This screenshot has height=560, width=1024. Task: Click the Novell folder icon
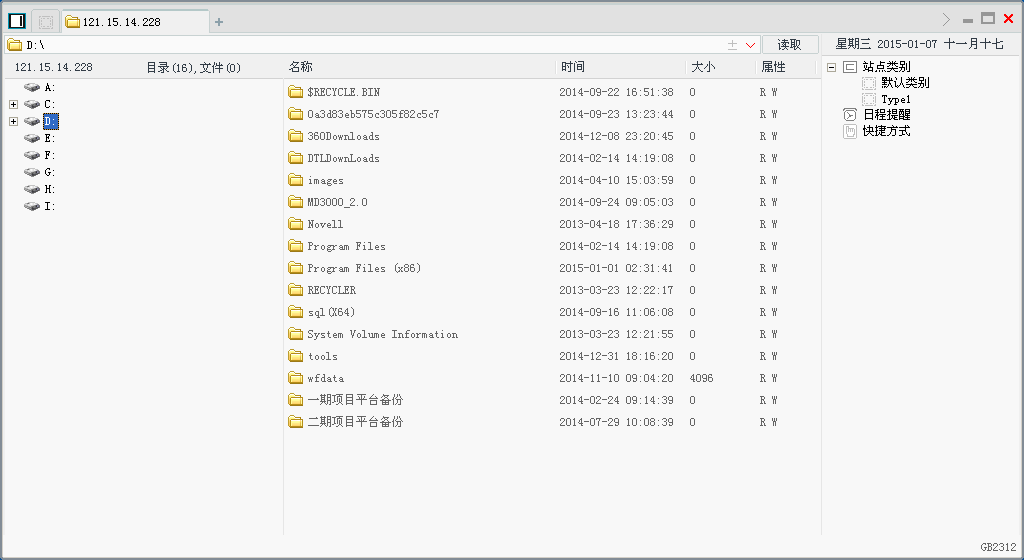point(296,224)
